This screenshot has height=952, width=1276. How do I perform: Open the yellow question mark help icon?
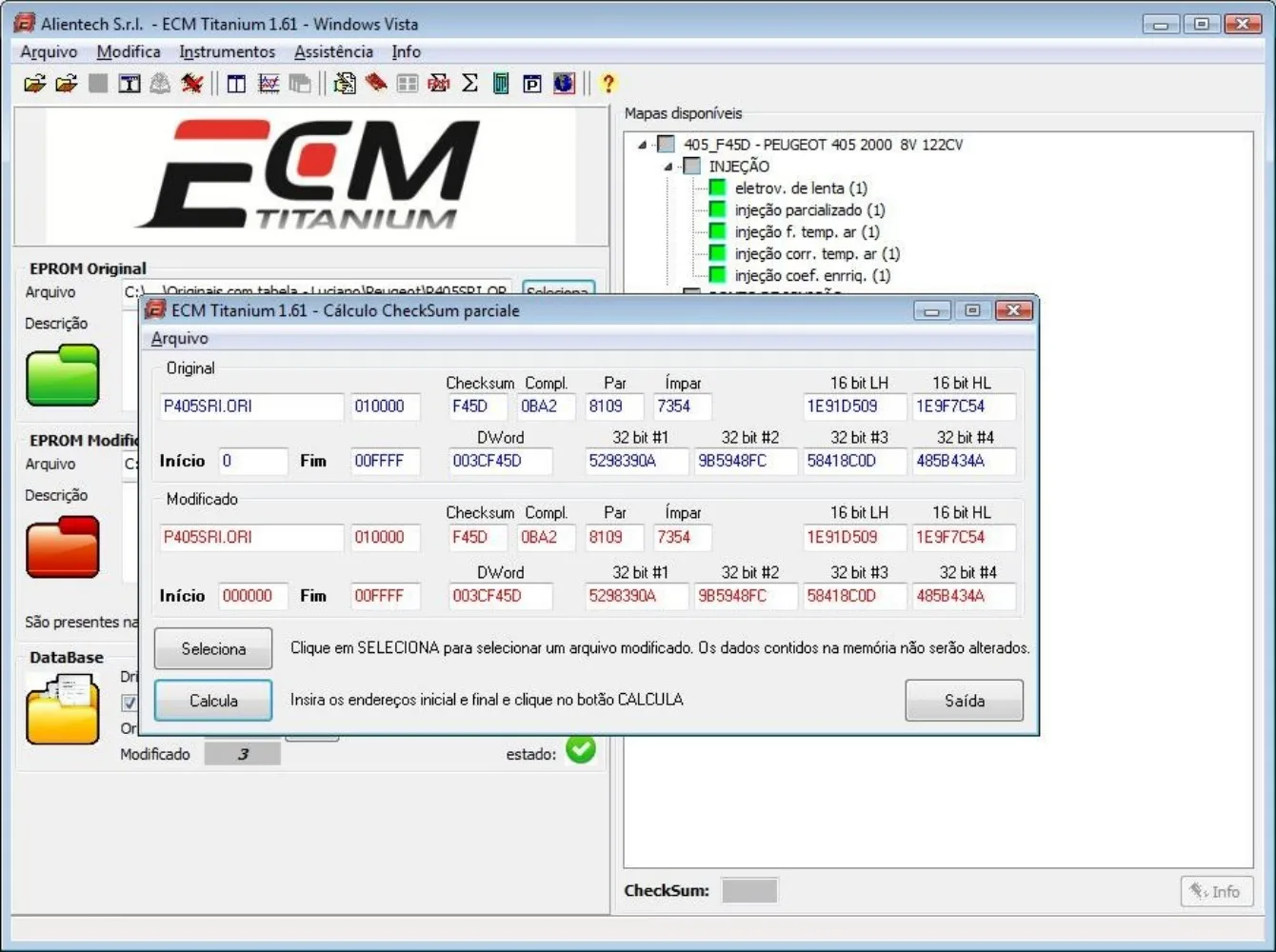(608, 84)
